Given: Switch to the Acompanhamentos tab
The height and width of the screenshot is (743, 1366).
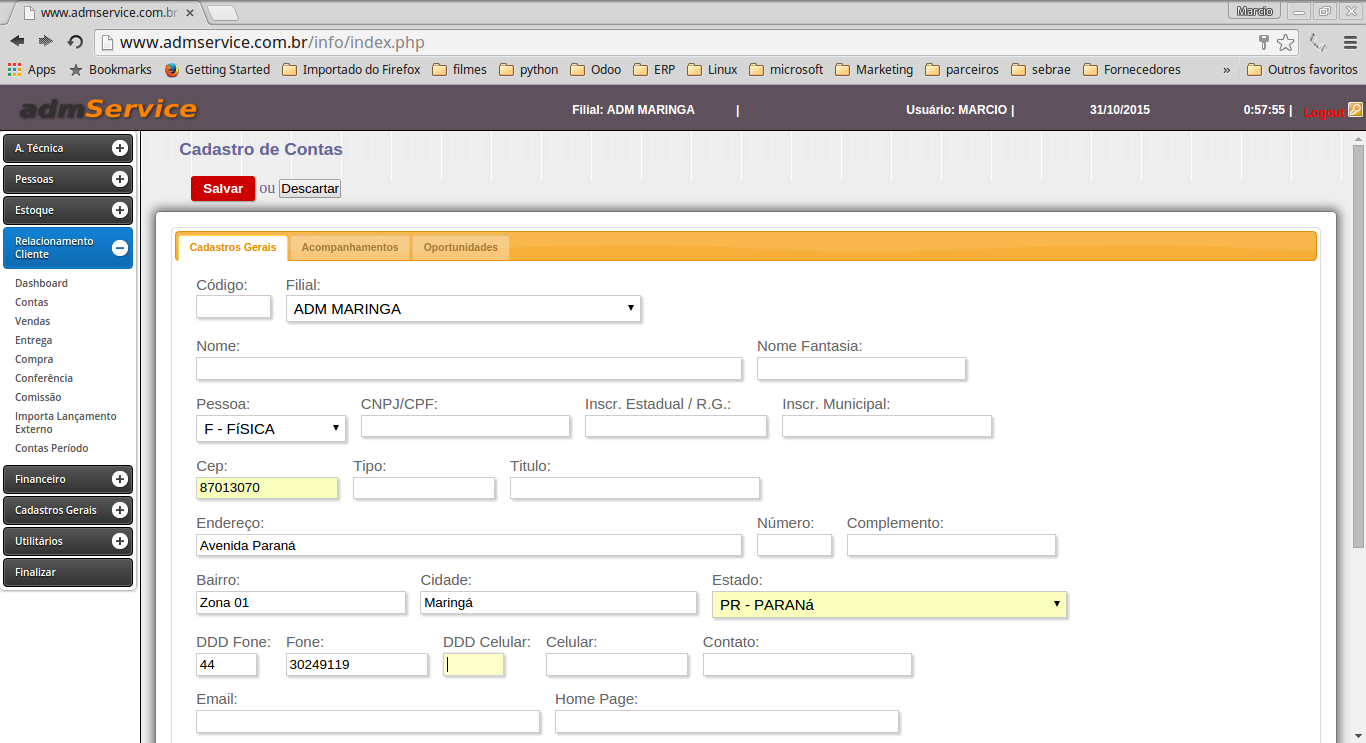Looking at the screenshot, I should [350, 247].
